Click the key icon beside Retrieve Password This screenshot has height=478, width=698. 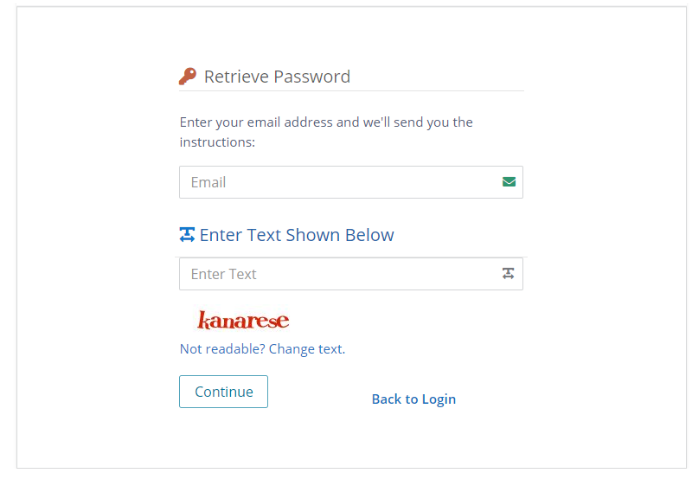tap(188, 76)
